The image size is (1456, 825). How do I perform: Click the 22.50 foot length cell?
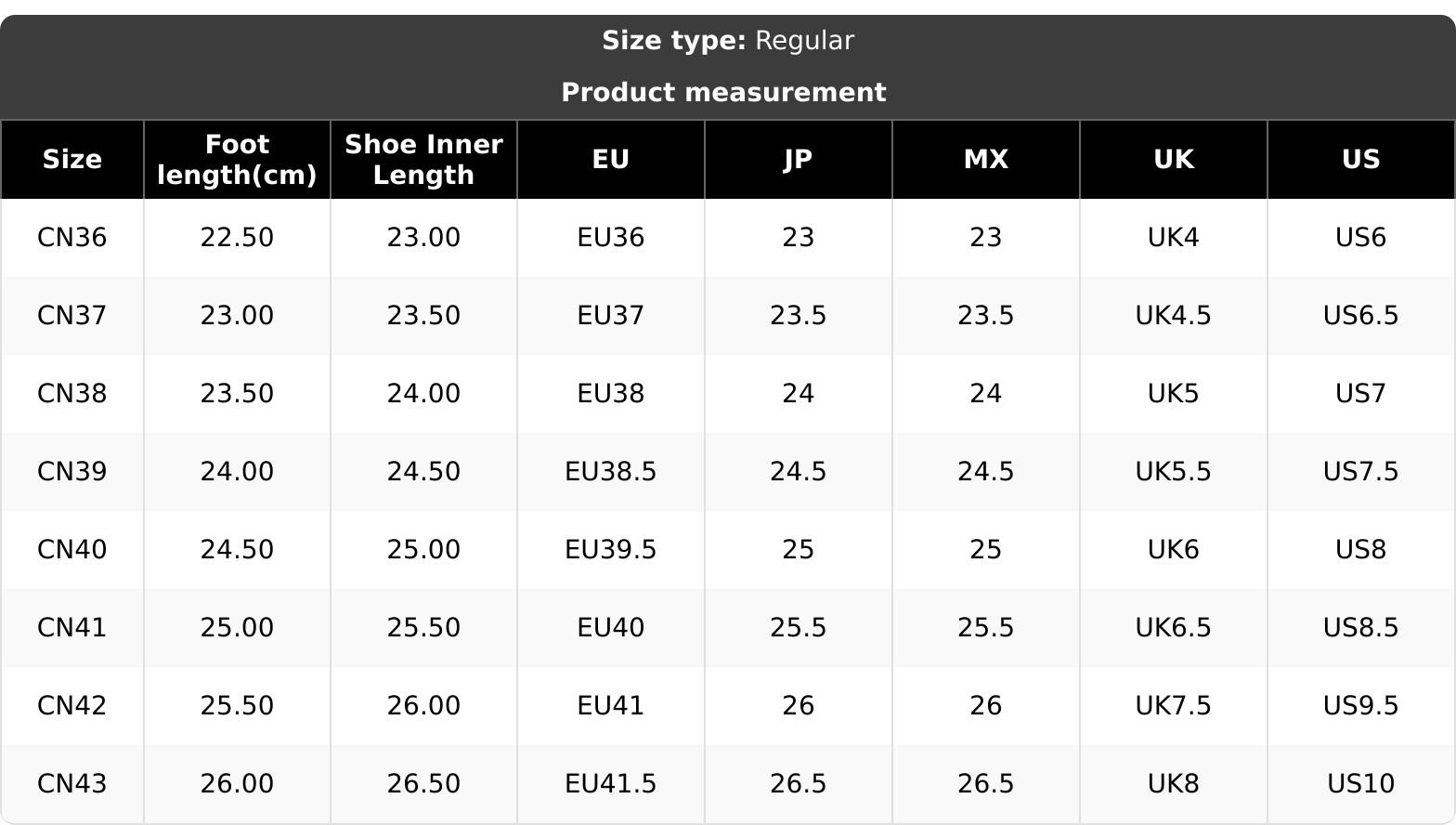click(237, 238)
